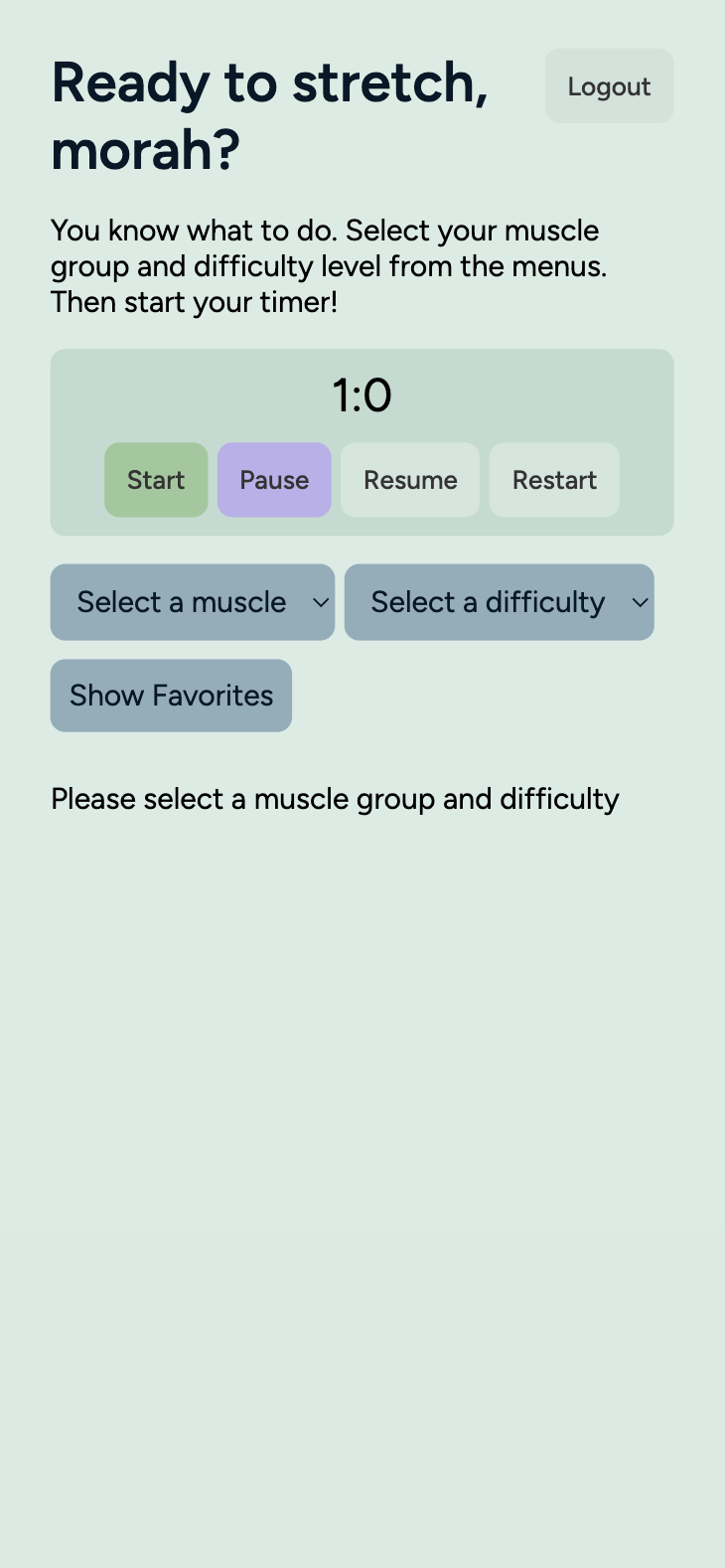Click the "Then start your timer!" sentence
This screenshot has height=1568, width=725.
click(195, 302)
